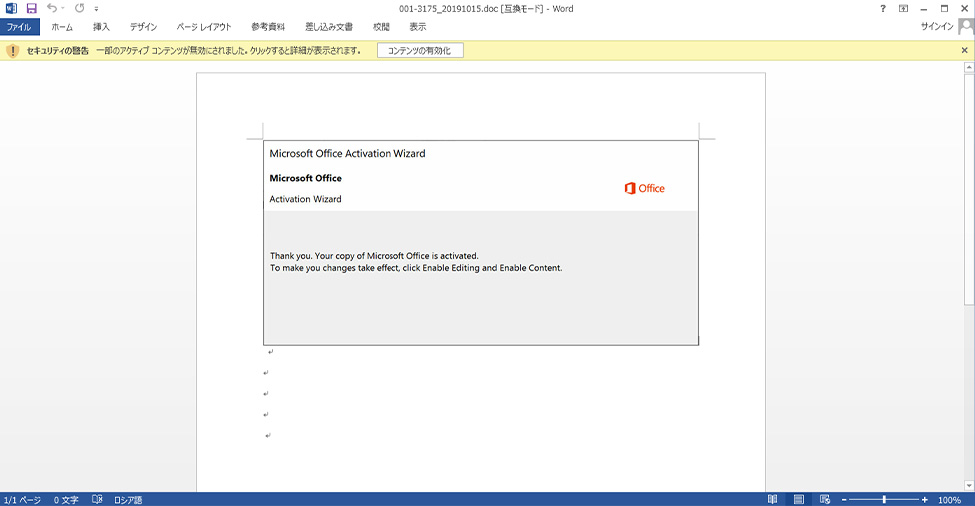The width and height of the screenshot is (975, 506).
Task: Expand the Customize Quick Access Toolbar dropdown
Action: point(97,9)
